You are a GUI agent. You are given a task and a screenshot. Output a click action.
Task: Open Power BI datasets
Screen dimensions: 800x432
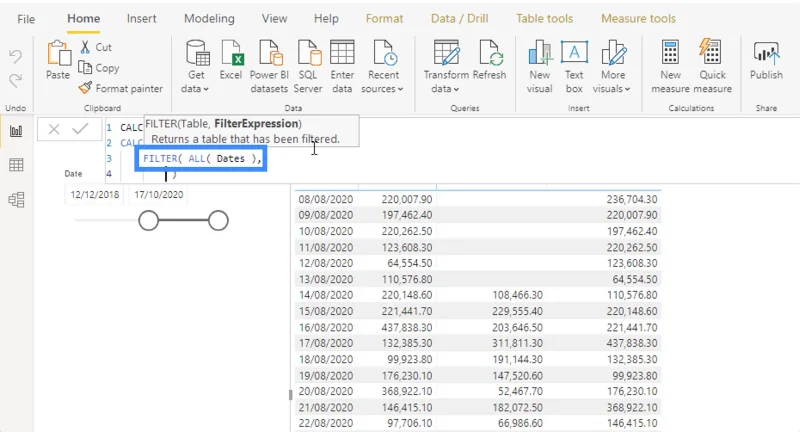pyautogui.click(x=269, y=66)
